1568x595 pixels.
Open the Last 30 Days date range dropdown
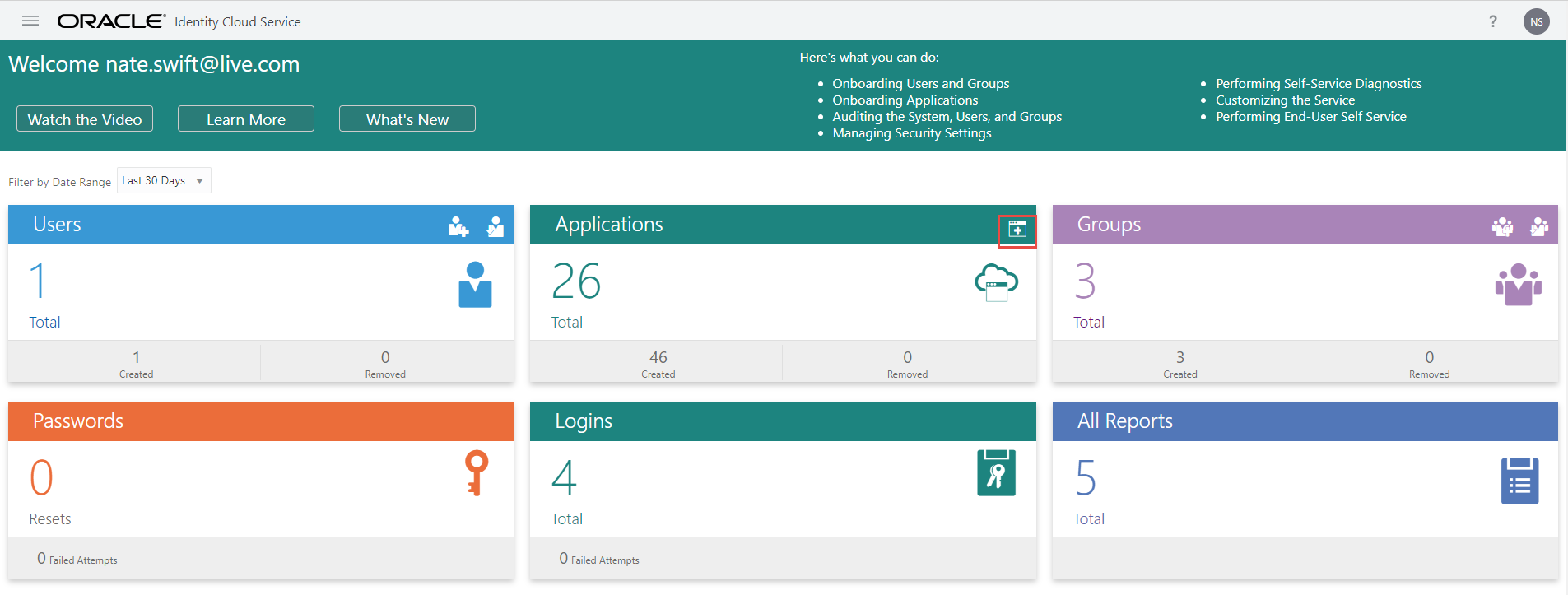(164, 180)
